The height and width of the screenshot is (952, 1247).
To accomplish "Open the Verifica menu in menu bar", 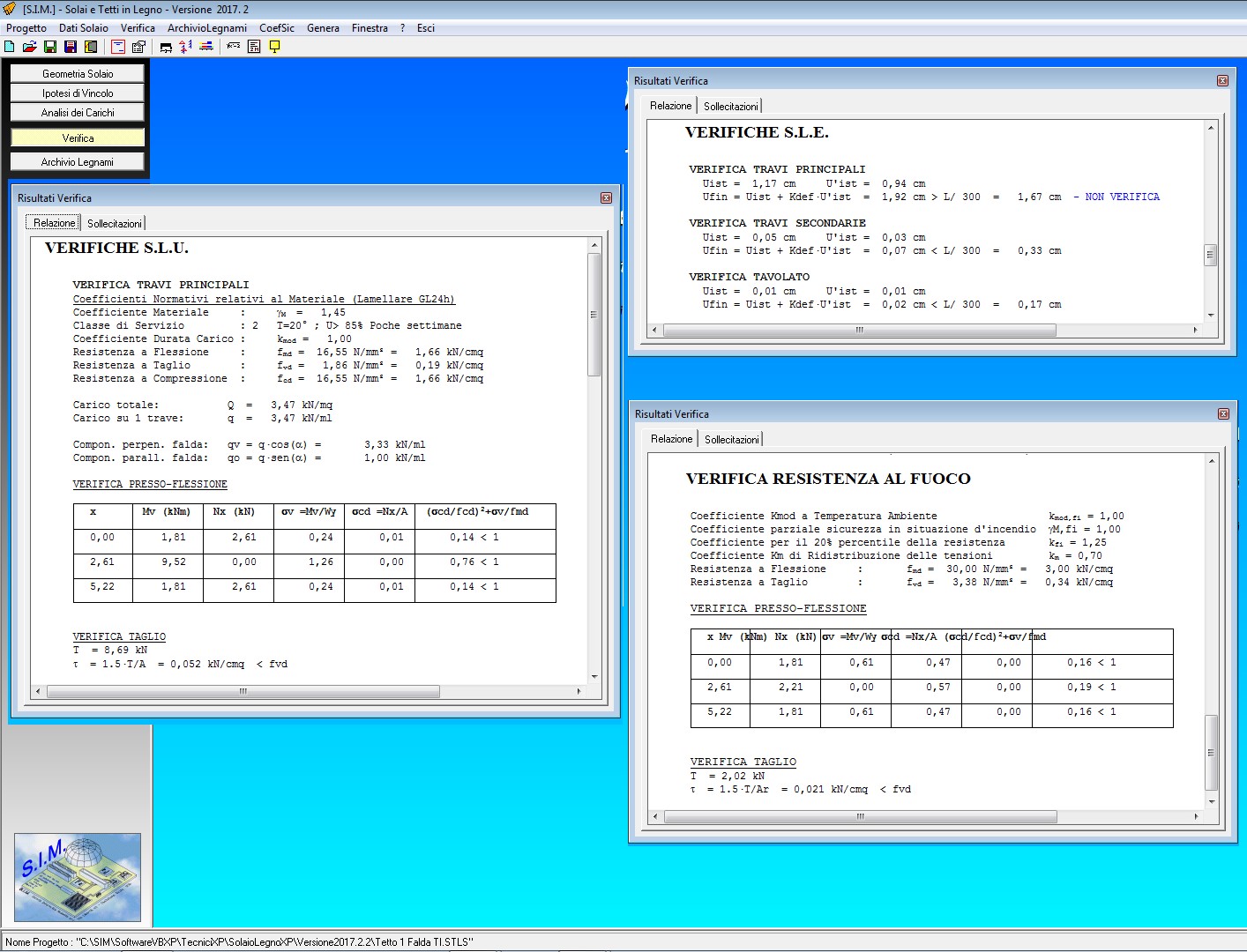I will tap(138, 28).
